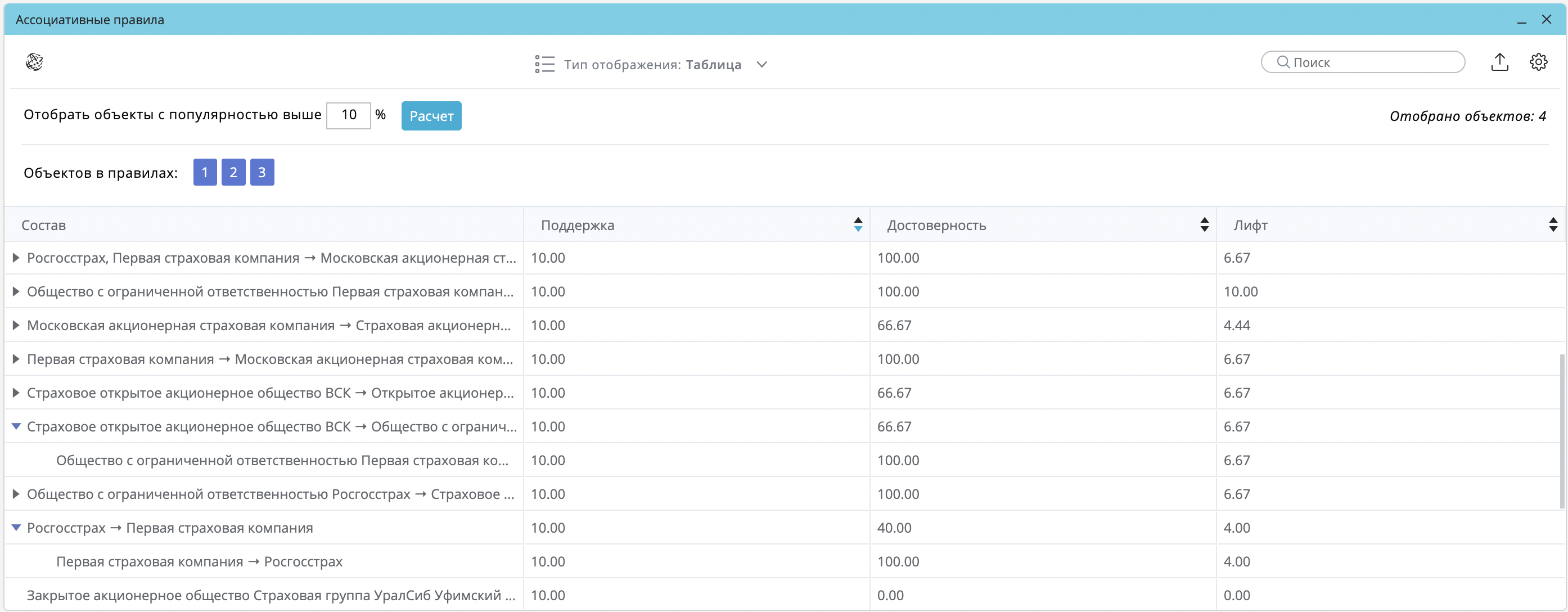
Task: Click the list icon beside the display type
Action: tap(545, 65)
